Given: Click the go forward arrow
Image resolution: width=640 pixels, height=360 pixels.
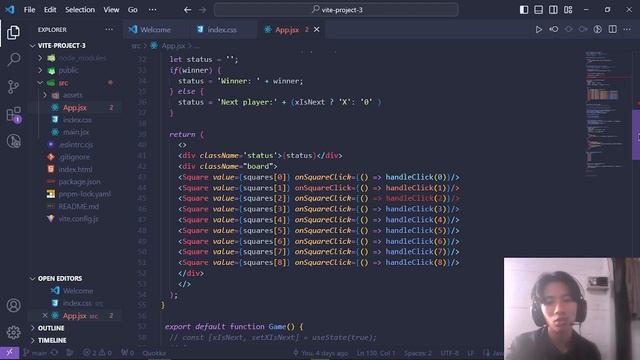Looking at the screenshot, I should (x=202, y=10).
